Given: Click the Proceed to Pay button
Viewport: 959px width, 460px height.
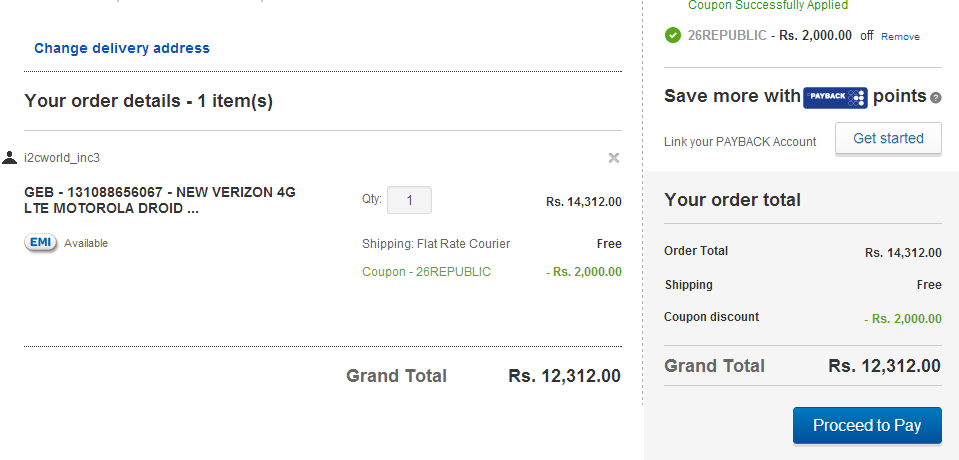Looking at the screenshot, I should [x=867, y=426].
